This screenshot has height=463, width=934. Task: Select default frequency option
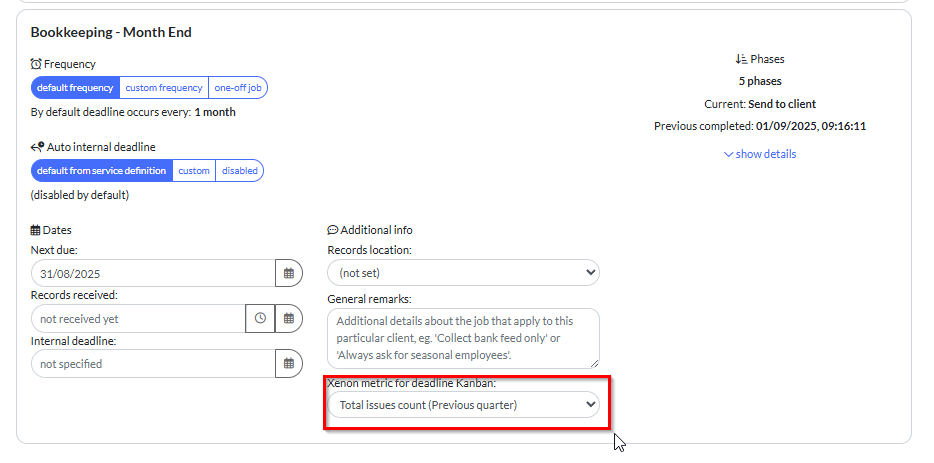tap(75, 88)
